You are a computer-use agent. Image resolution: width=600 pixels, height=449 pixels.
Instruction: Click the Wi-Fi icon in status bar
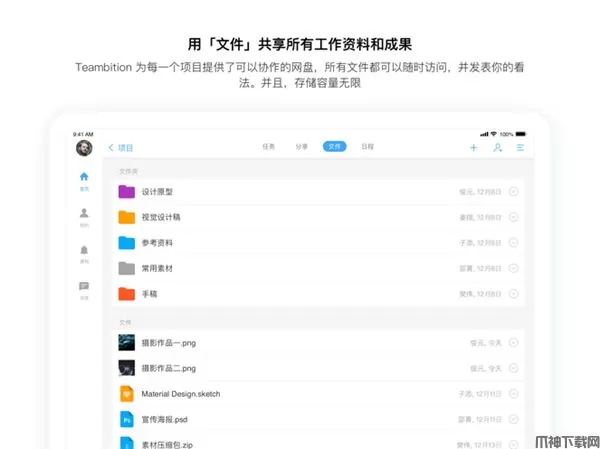click(494, 134)
